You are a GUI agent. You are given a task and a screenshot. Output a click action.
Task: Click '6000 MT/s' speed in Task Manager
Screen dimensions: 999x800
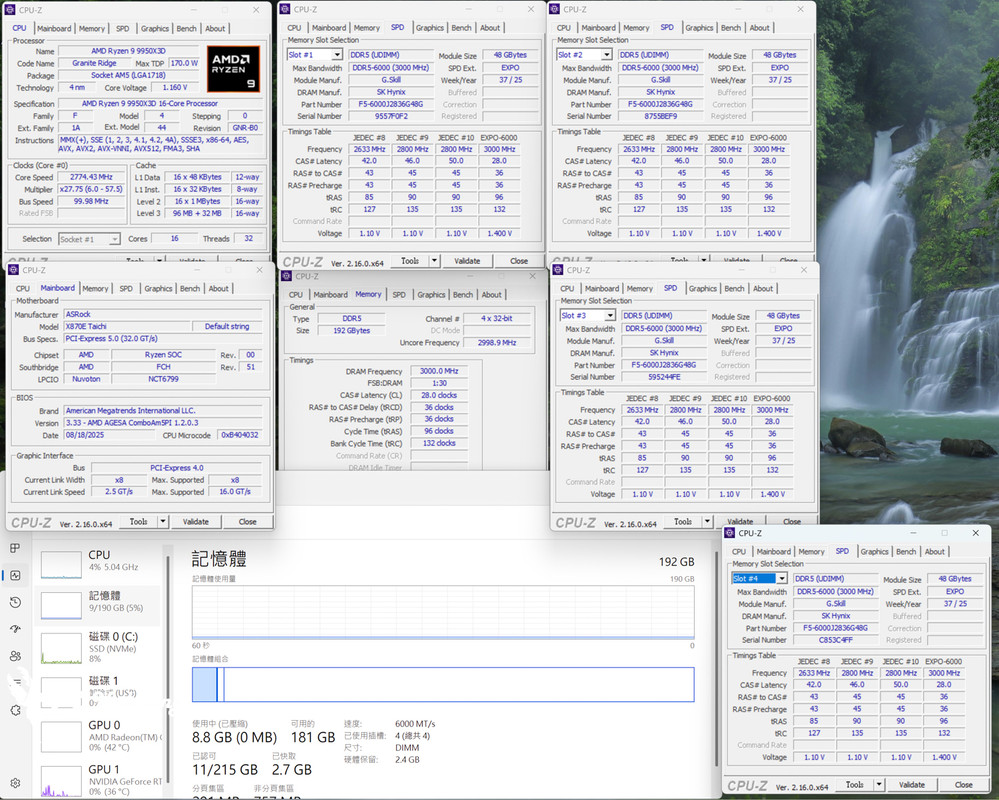point(415,724)
